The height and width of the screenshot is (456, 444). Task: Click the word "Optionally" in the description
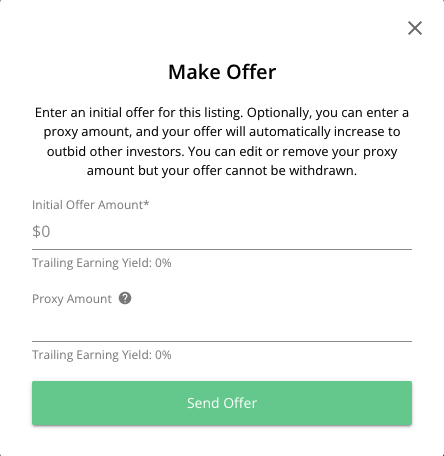[x=279, y=113]
